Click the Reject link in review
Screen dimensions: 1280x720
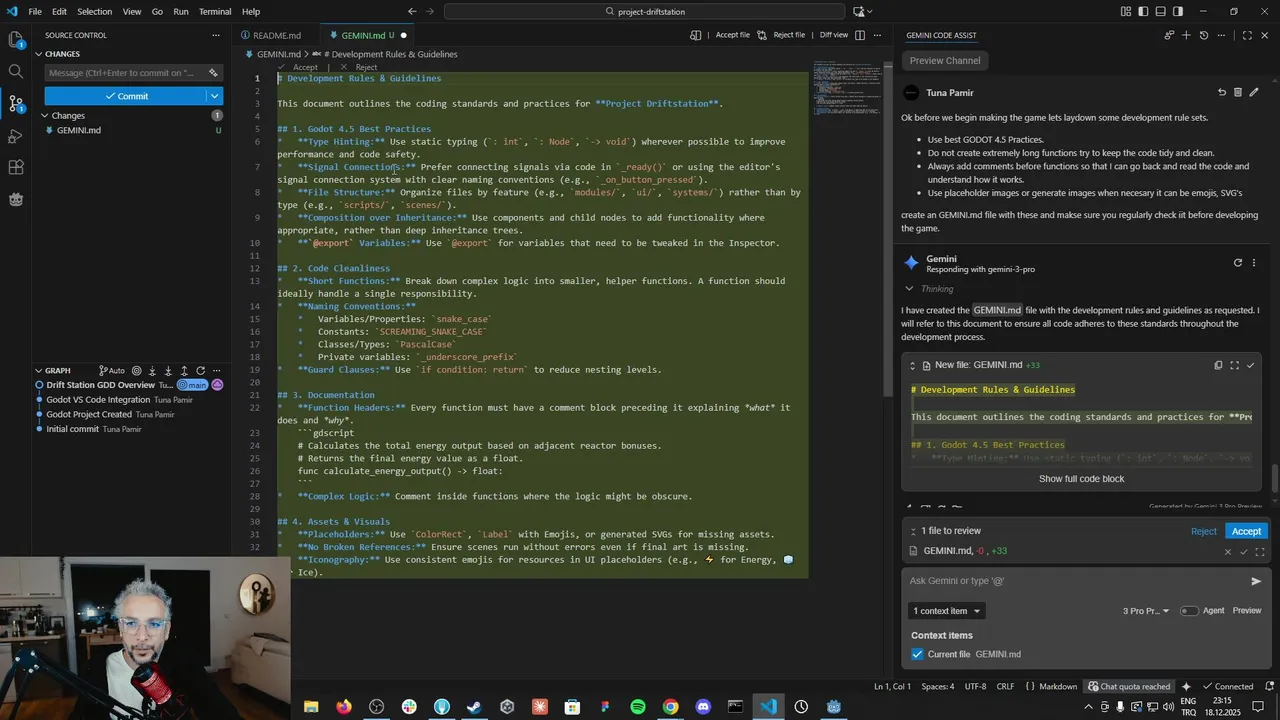[1204, 531]
